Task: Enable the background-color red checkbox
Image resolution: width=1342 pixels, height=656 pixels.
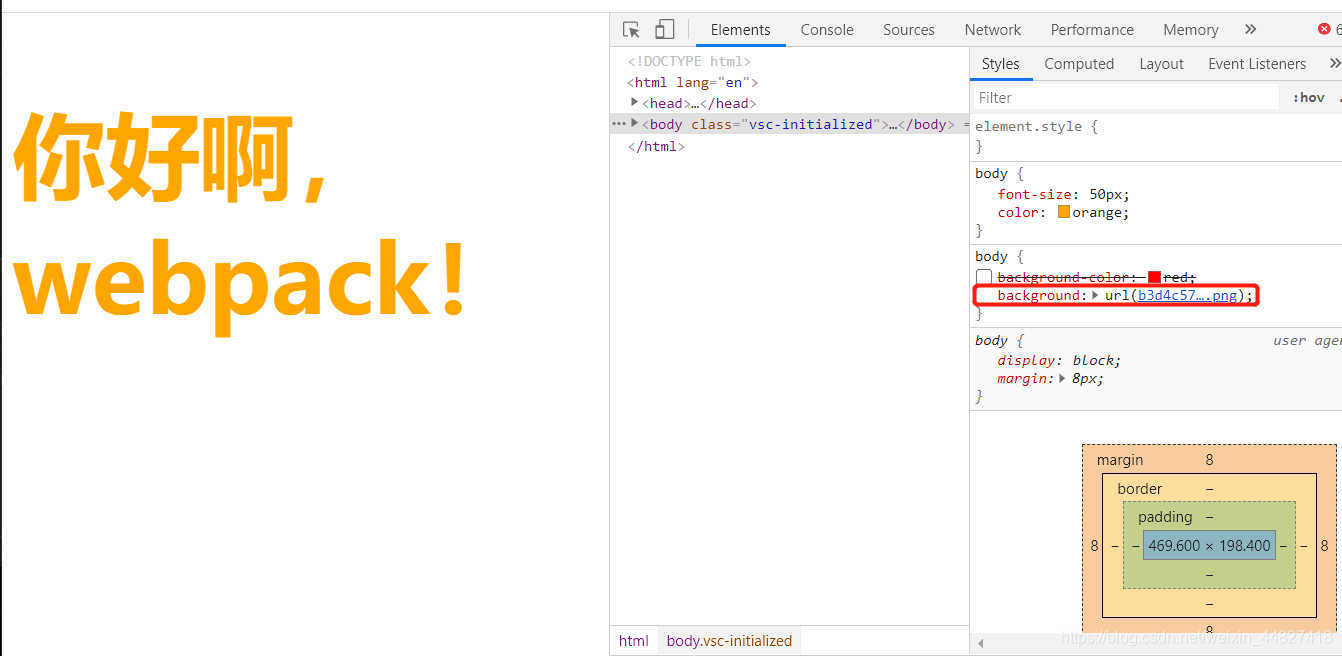Action: coord(984,277)
